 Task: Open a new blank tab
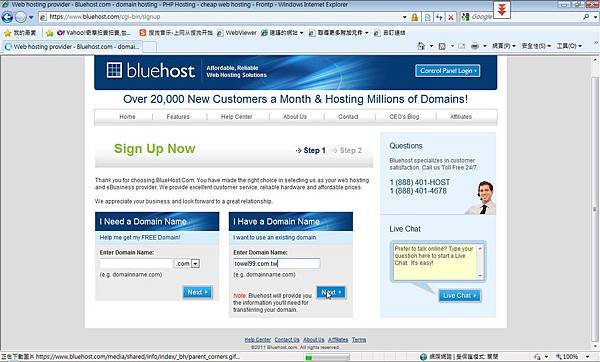coord(150,47)
